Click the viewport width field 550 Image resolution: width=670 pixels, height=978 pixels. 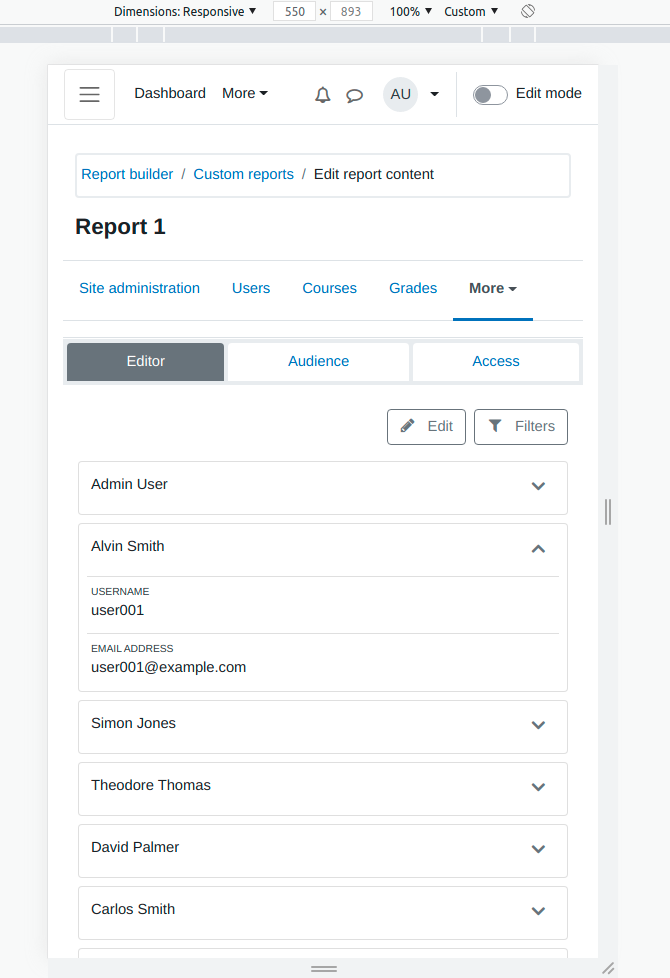coord(294,11)
